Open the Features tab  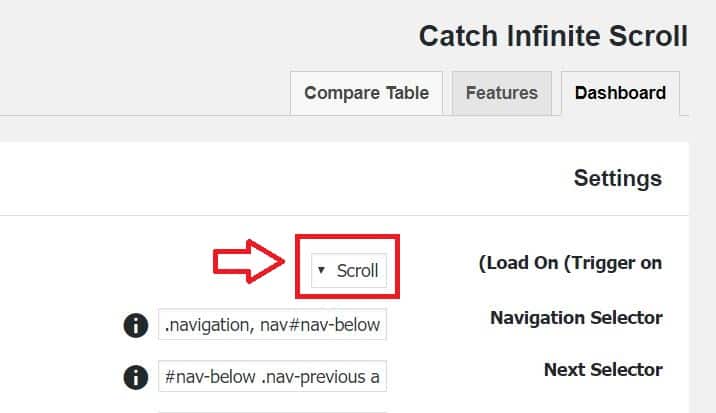(x=502, y=93)
